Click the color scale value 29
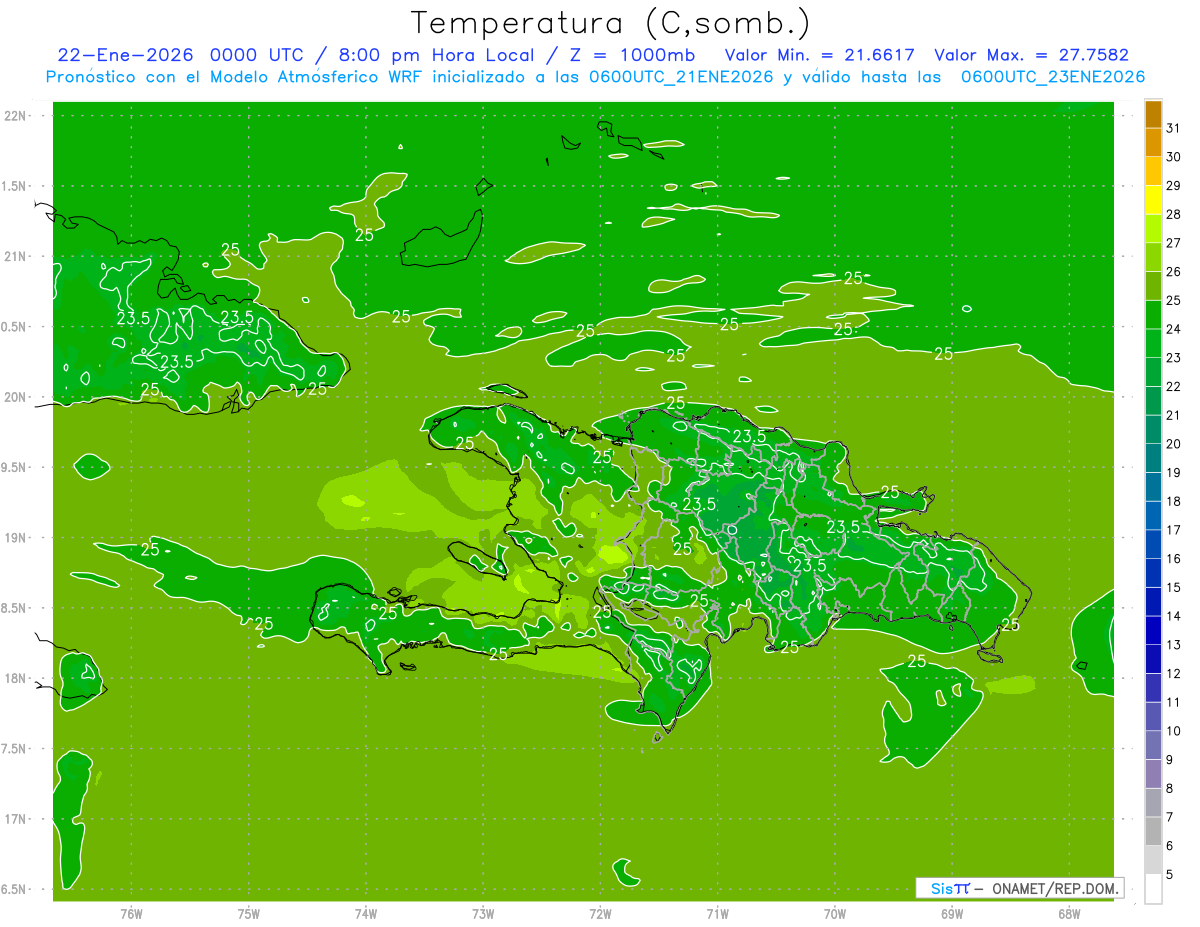The width and height of the screenshot is (1200, 927). [1173, 186]
